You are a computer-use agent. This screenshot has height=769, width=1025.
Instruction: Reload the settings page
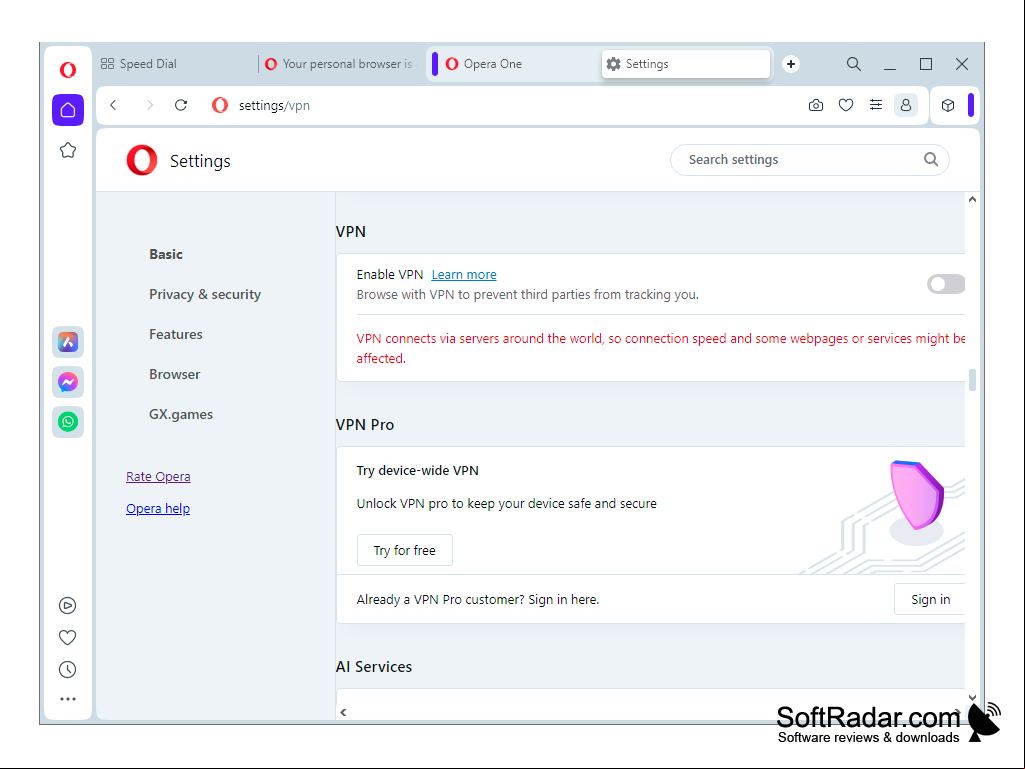pyautogui.click(x=181, y=105)
